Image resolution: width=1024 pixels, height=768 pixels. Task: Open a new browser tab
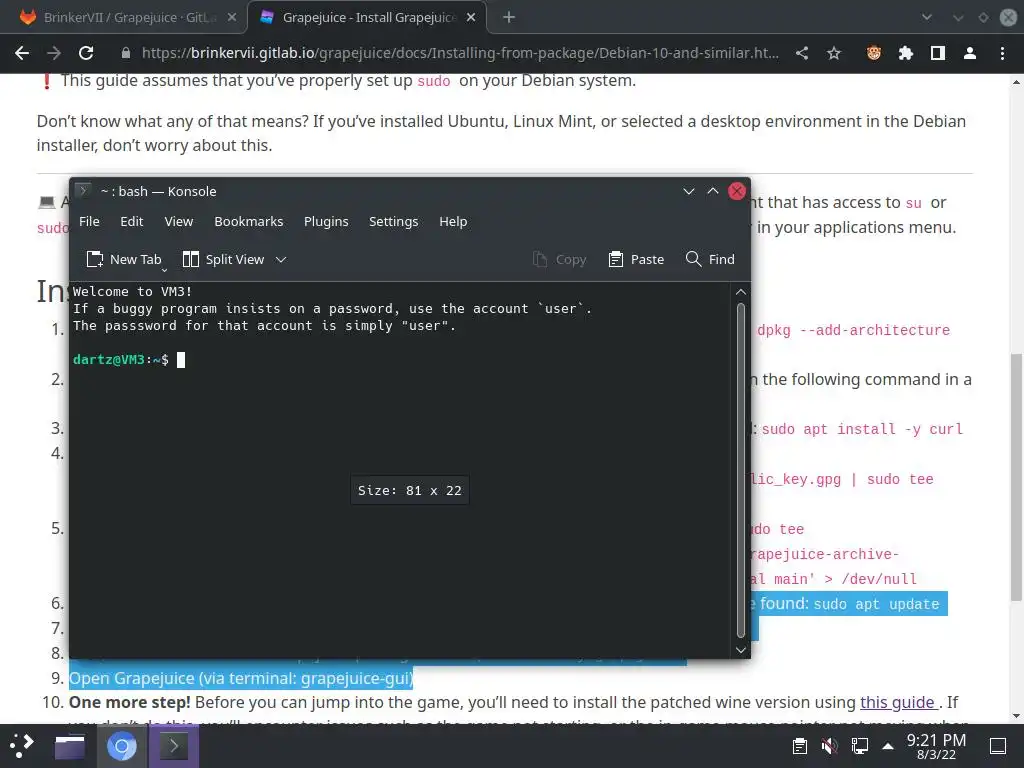click(509, 18)
